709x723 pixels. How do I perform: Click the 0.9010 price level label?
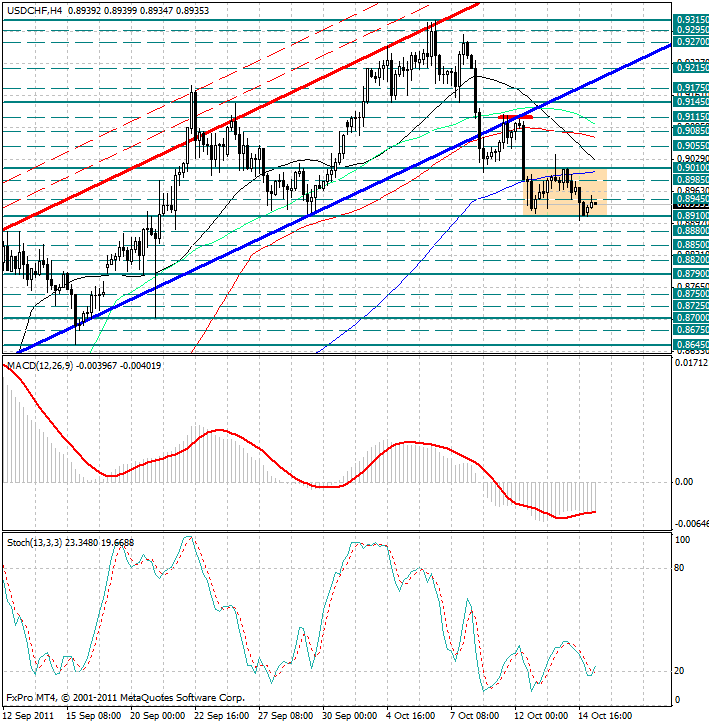(x=691, y=167)
